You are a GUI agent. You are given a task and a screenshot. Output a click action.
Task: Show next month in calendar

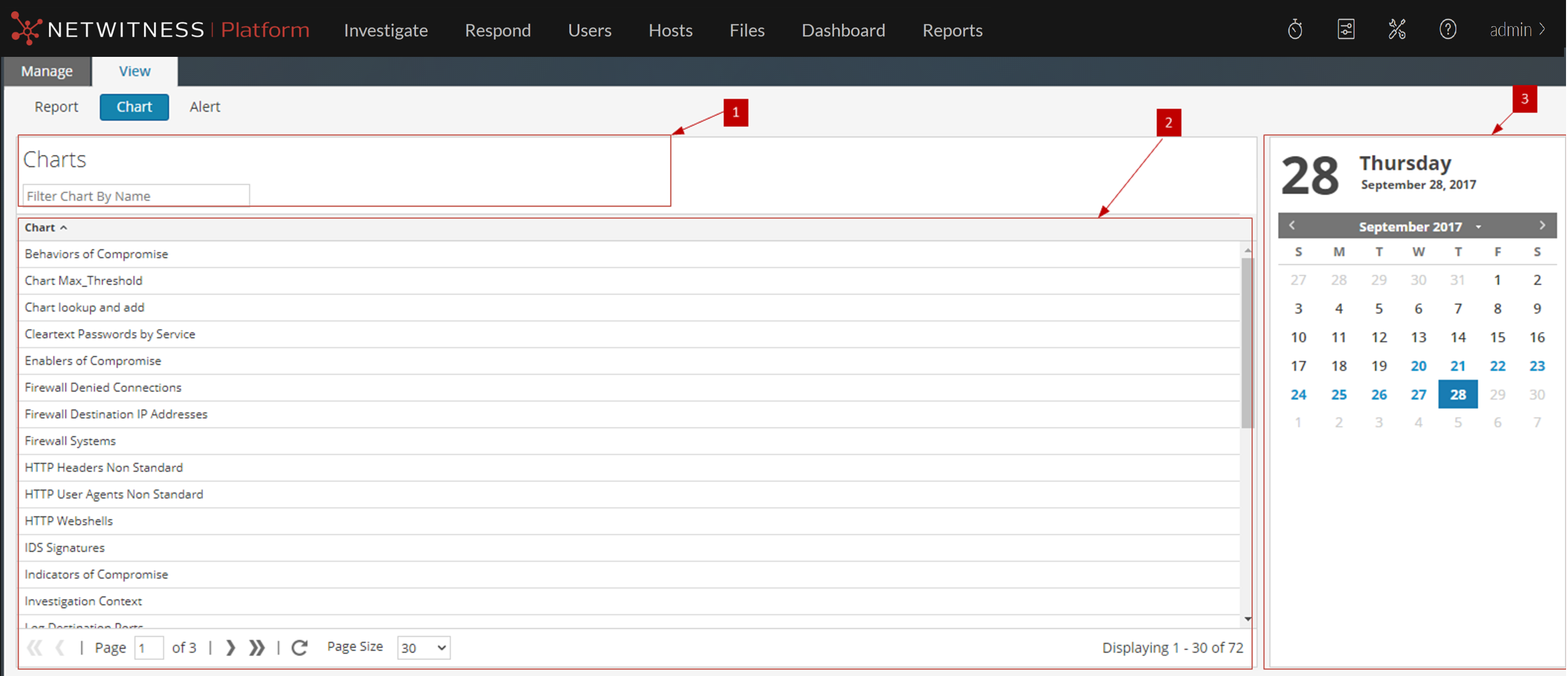click(1542, 225)
